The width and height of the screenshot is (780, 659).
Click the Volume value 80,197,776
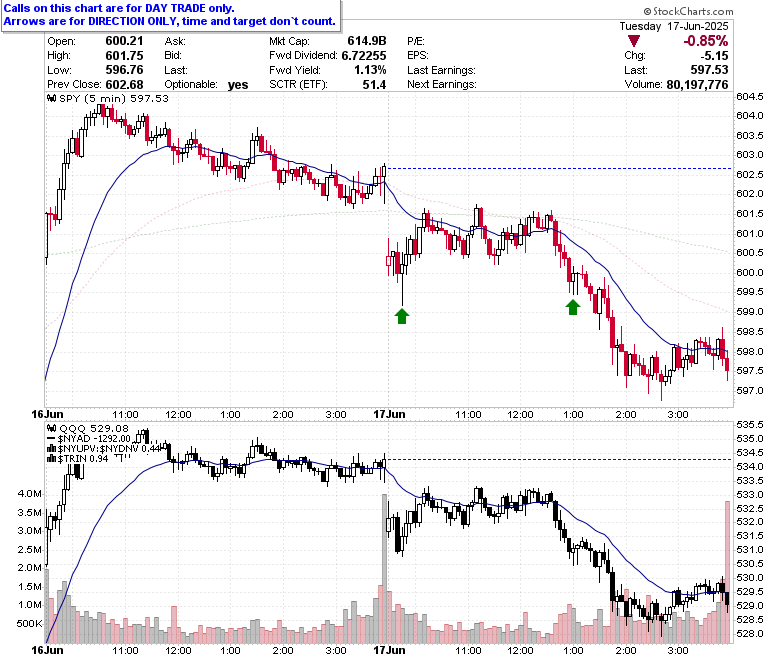point(697,85)
